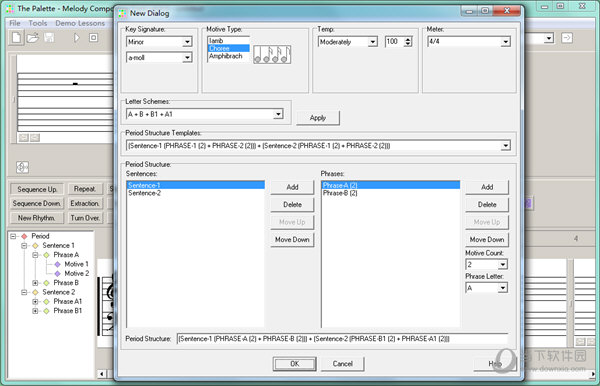The image size is (600, 386).
Task: Select Phrase B1 in structure tree
Action: pos(68,311)
